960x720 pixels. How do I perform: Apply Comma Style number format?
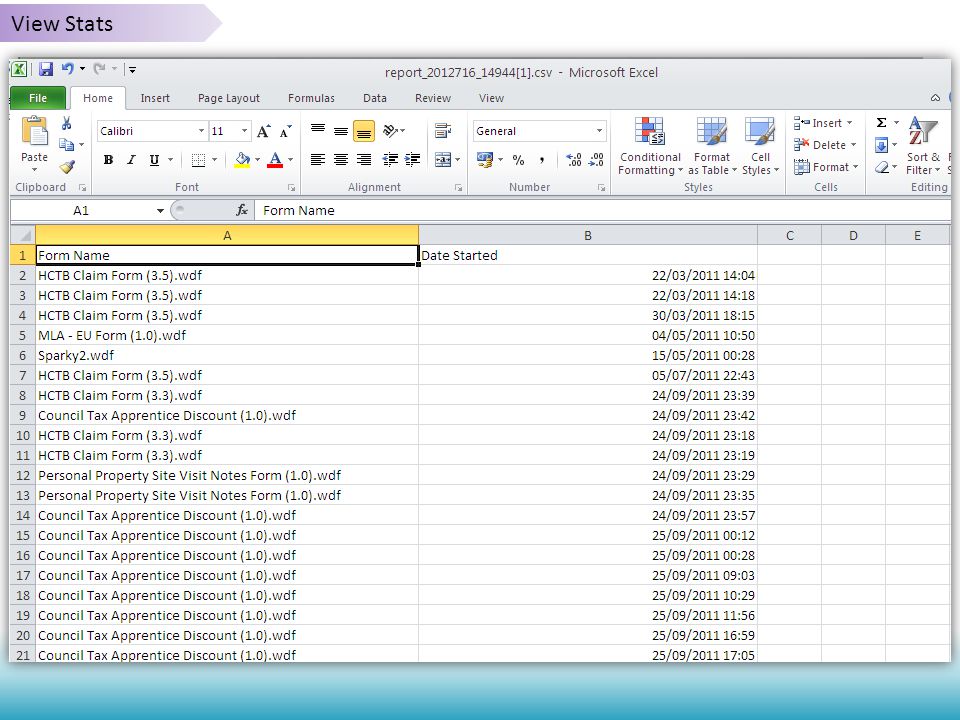542,160
